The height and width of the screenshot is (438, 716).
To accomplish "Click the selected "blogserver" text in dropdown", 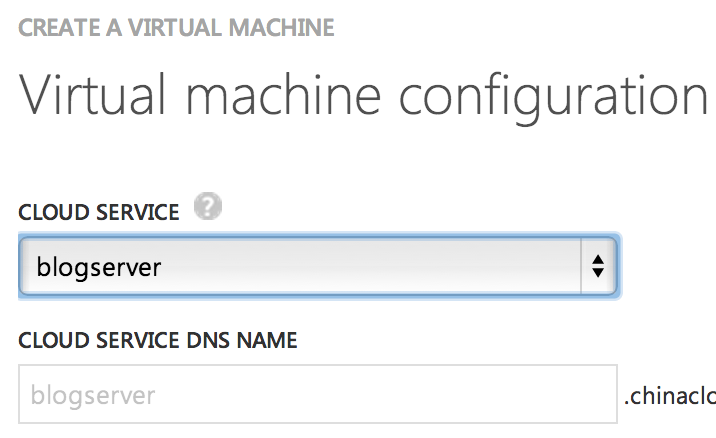I will click(98, 267).
